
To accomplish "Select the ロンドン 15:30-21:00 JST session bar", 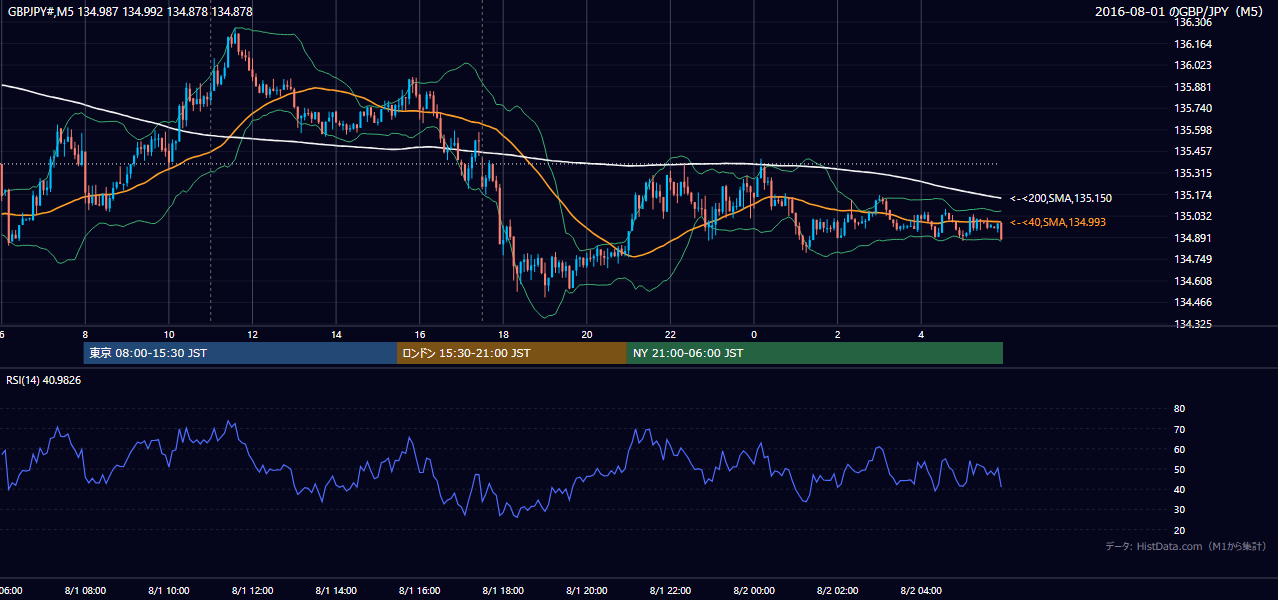I will tap(512, 353).
